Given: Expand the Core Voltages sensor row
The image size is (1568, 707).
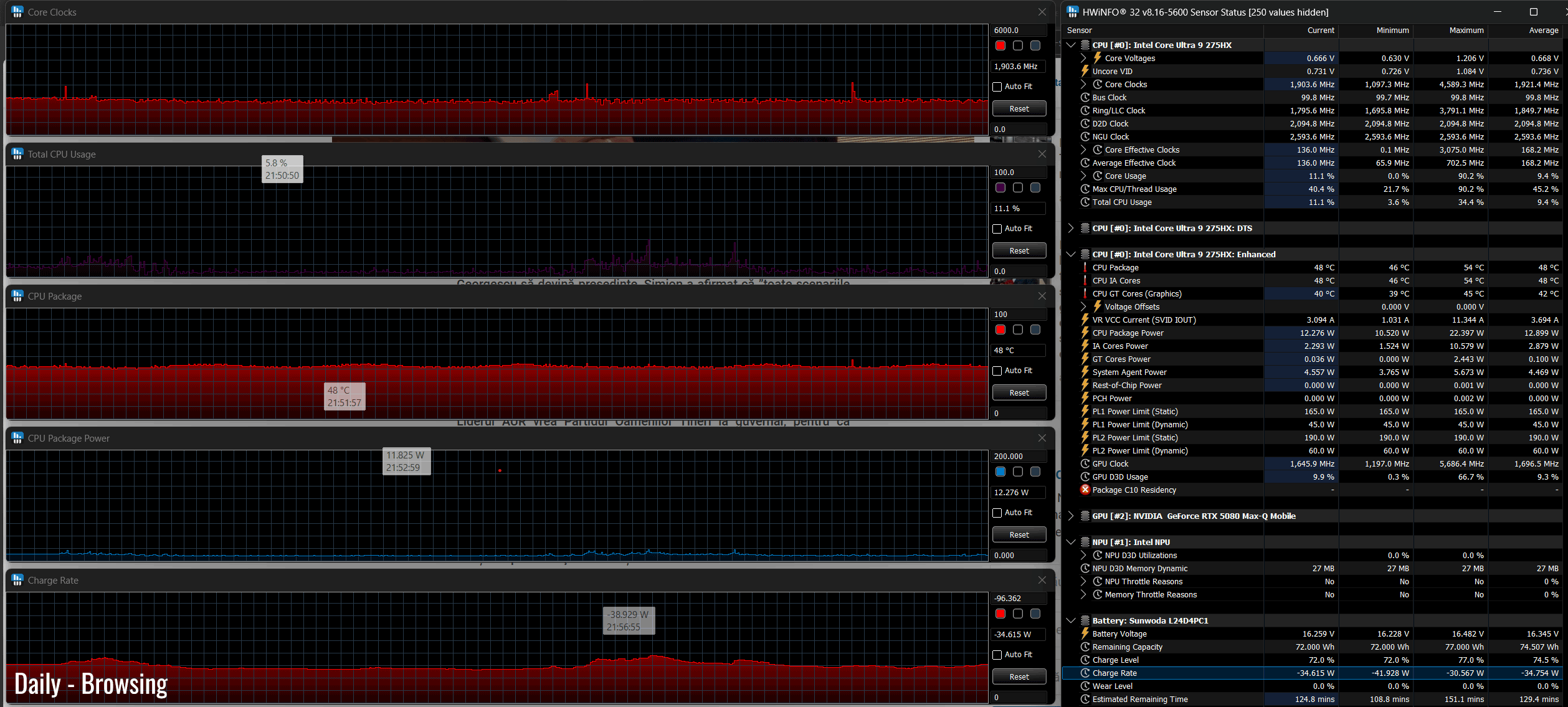Looking at the screenshot, I should click(1083, 58).
